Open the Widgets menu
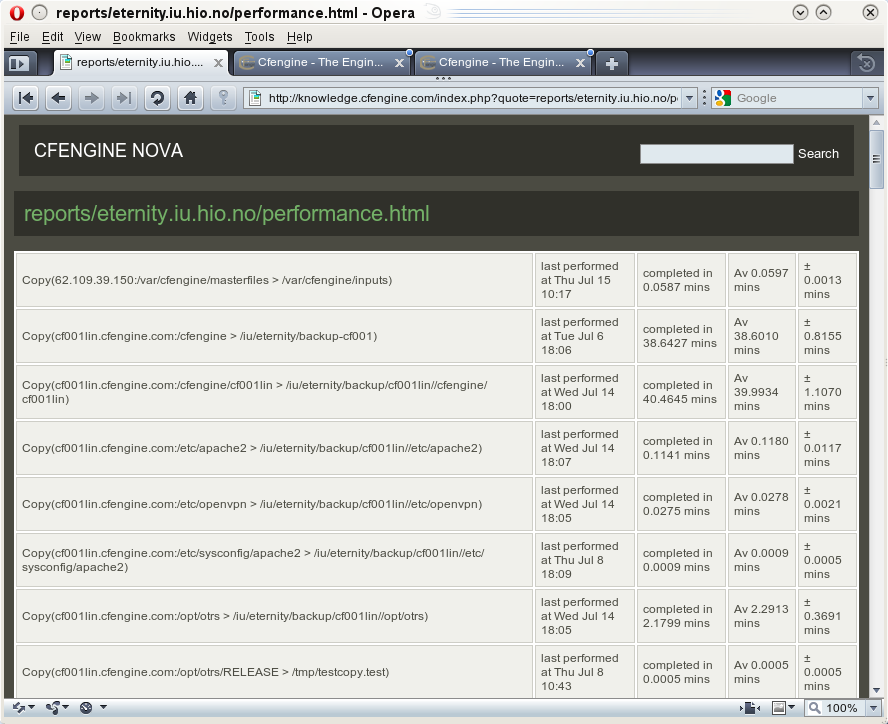The width and height of the screenshot is (888, 724). click(210, 37)
